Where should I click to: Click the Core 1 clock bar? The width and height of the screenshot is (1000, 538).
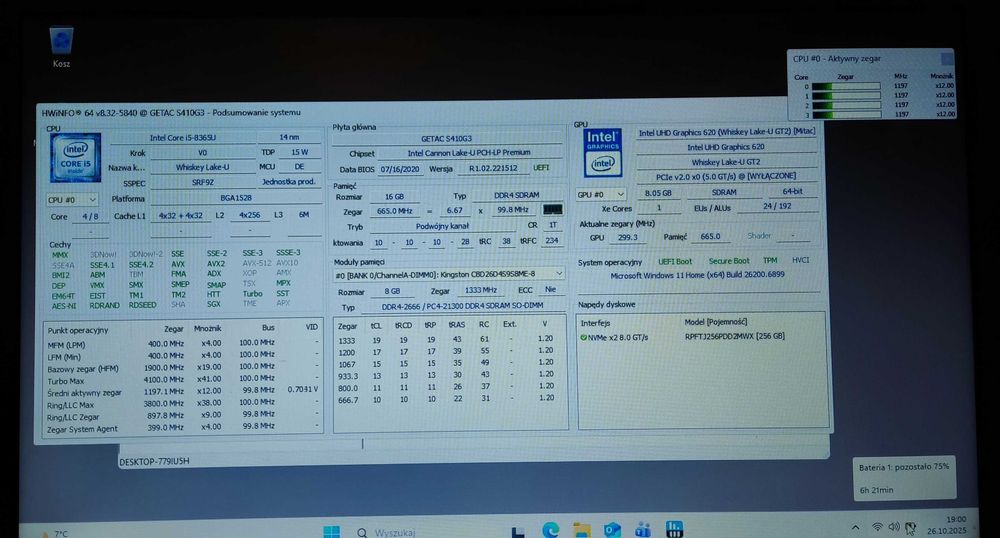click(x=846, y=96)
